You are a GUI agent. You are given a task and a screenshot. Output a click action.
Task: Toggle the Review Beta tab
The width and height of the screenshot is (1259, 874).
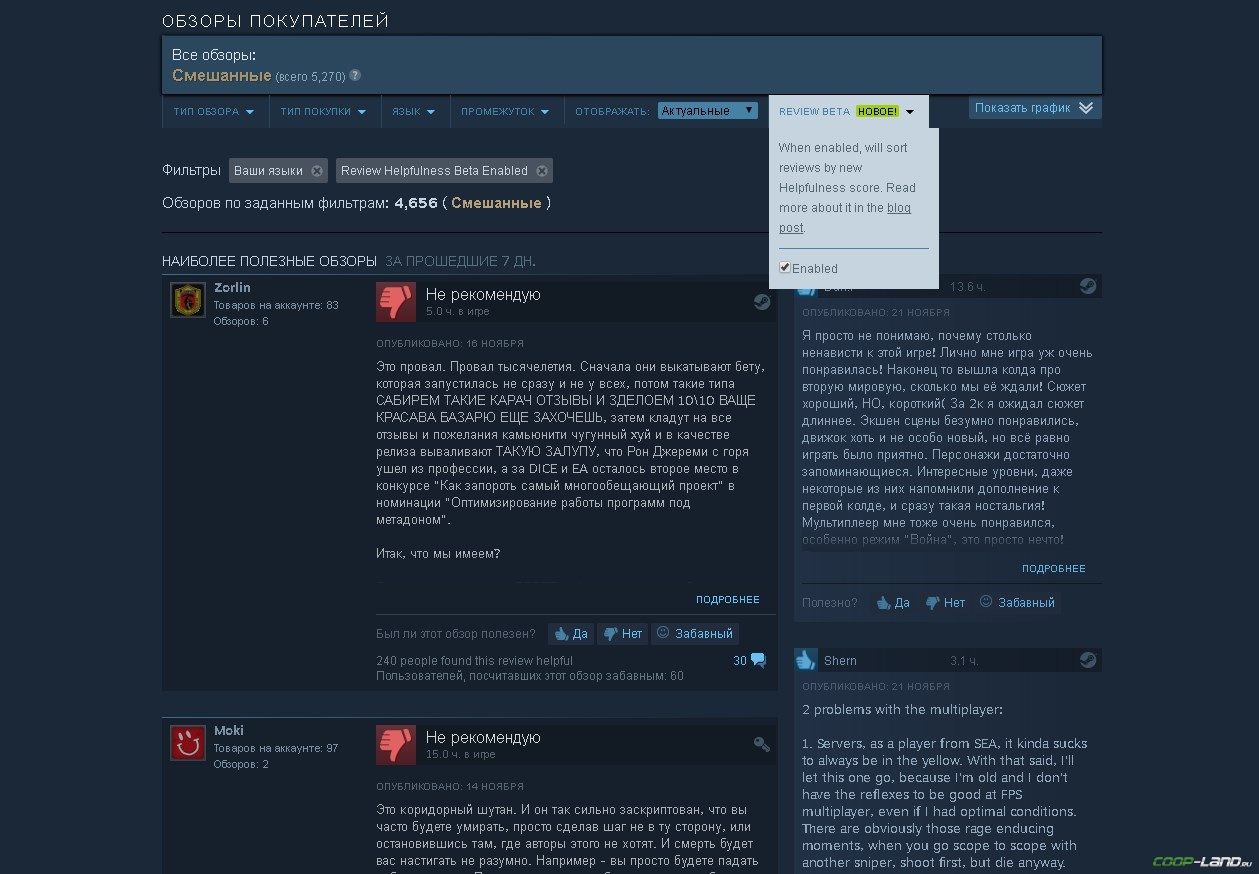(848, 112)
